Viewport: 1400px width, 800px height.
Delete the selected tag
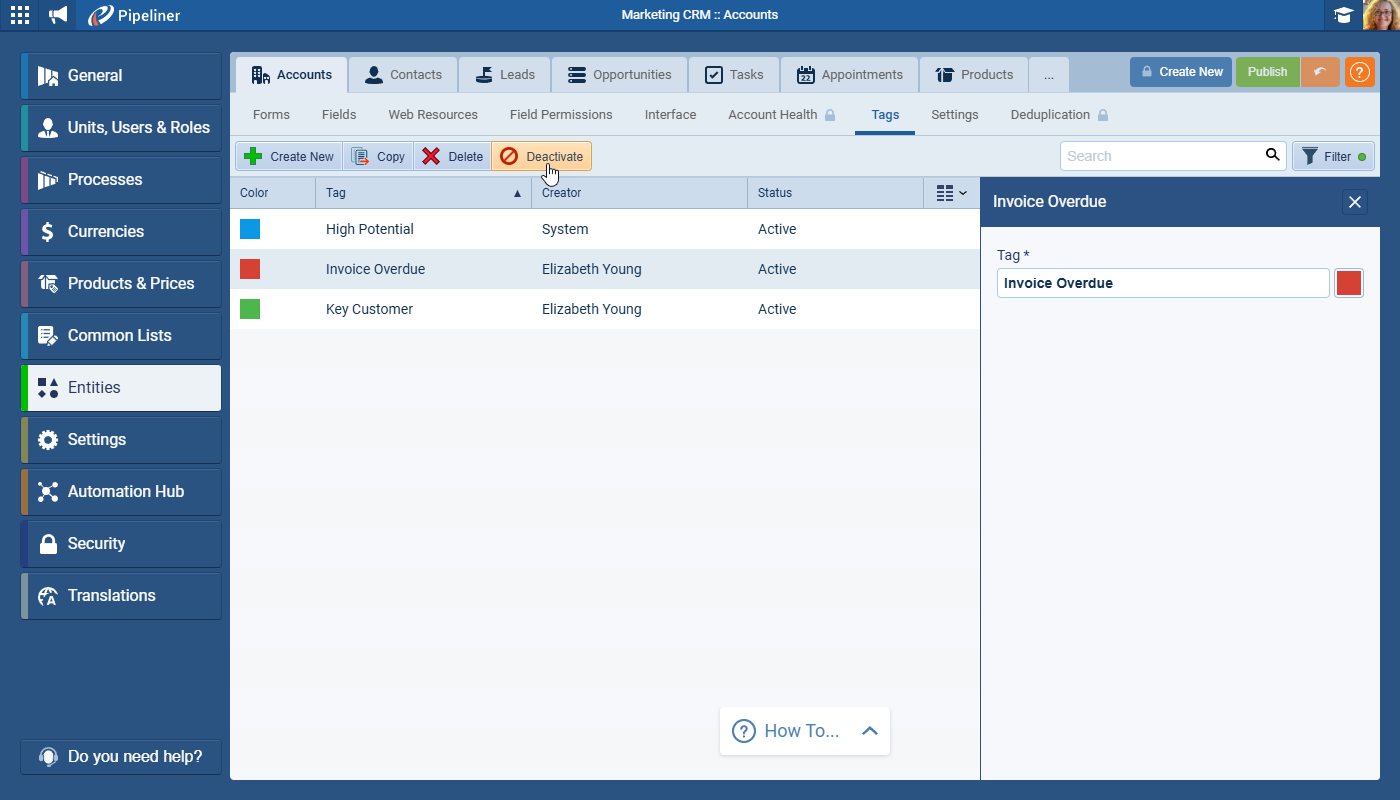(453, 156)
